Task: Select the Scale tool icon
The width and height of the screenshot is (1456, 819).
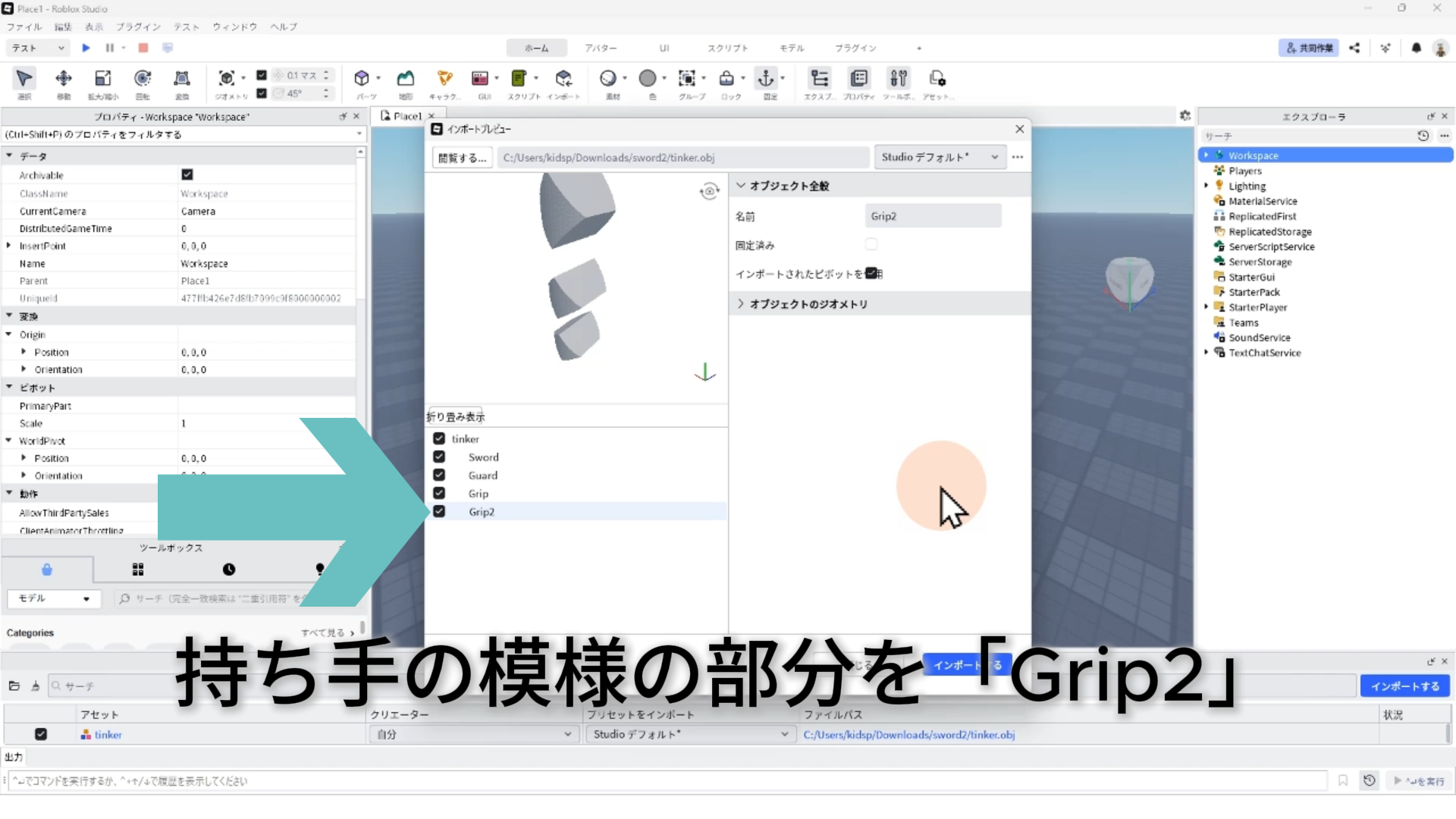Action: 102,79
